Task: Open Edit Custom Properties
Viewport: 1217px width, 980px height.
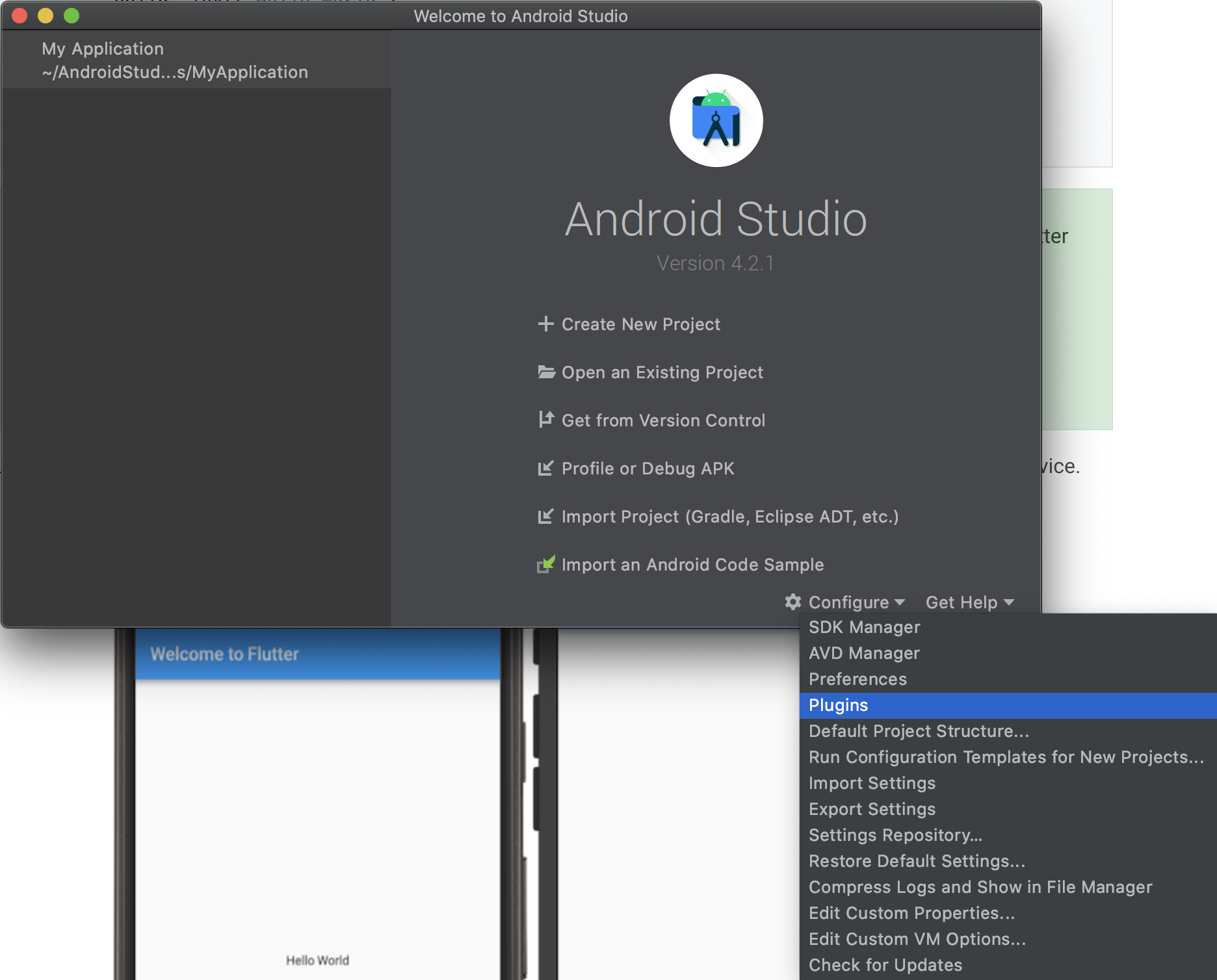Action: 1008,913
